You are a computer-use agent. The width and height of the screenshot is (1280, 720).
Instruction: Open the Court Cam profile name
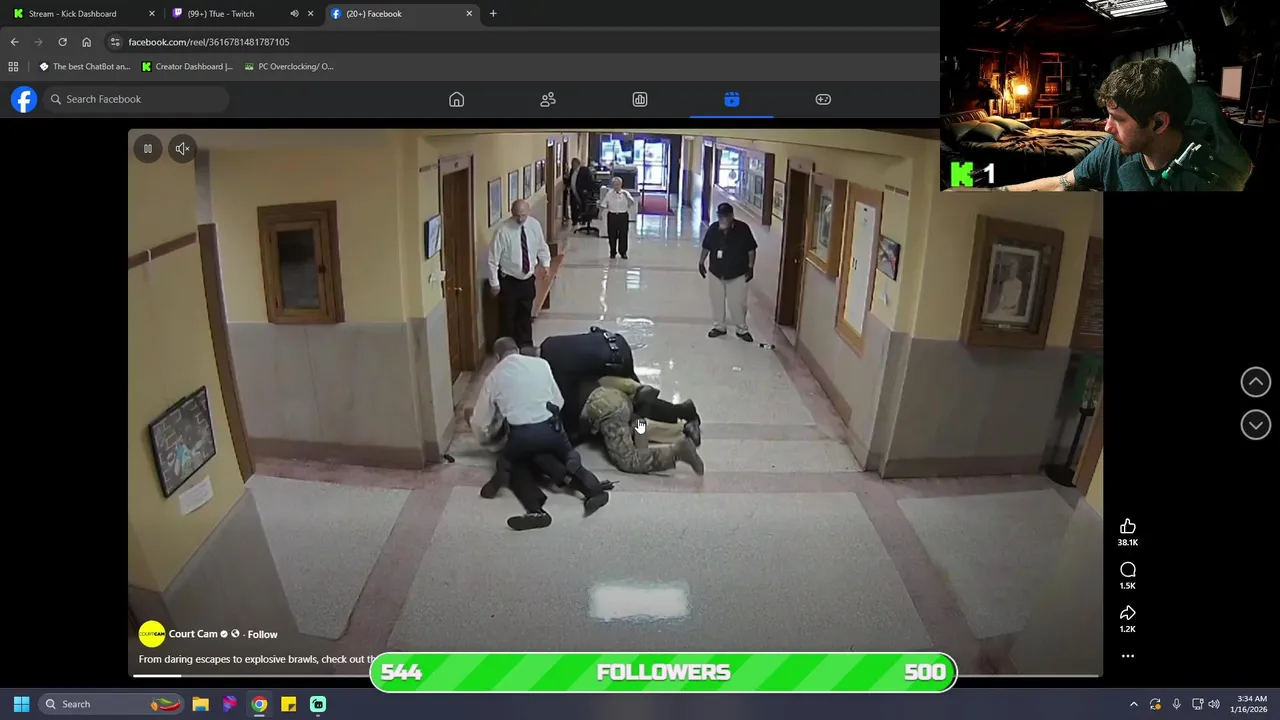[x=193, y=634]
